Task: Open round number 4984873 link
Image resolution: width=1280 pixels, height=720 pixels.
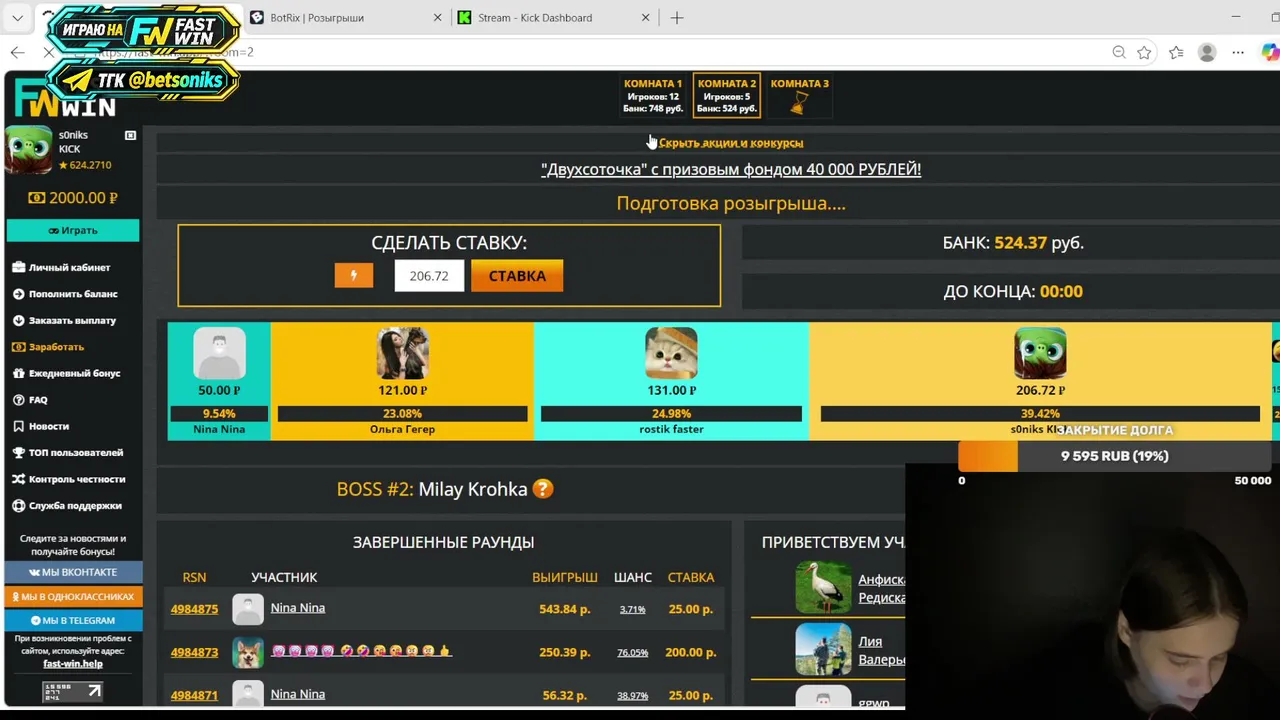Action: 194,652
